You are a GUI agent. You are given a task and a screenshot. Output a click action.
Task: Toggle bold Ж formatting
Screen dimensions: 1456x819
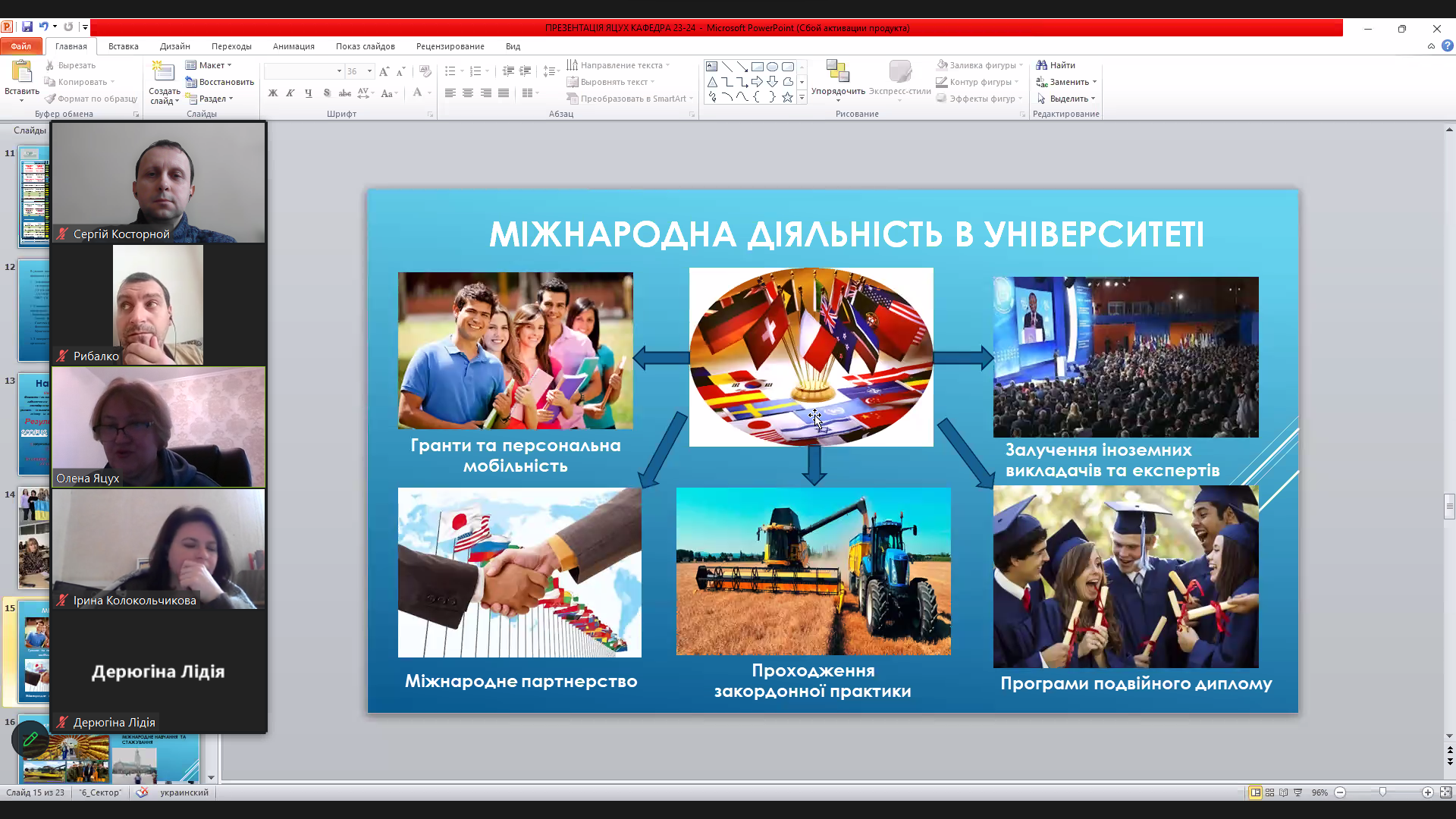(273, 93)
